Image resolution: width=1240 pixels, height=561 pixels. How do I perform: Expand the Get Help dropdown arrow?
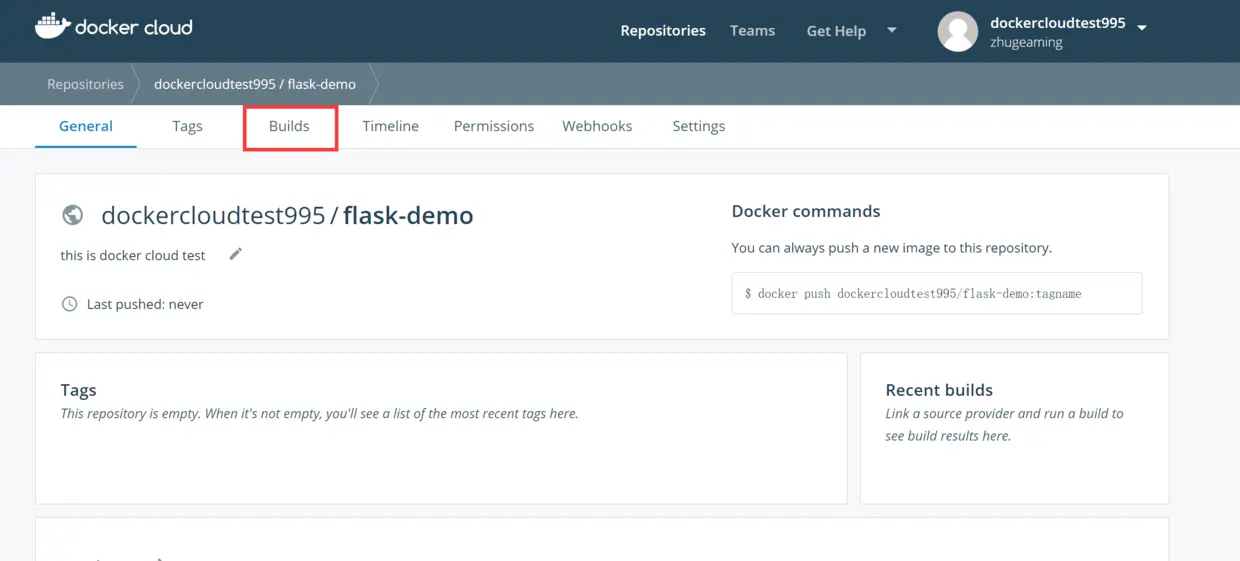pos(892,30)
